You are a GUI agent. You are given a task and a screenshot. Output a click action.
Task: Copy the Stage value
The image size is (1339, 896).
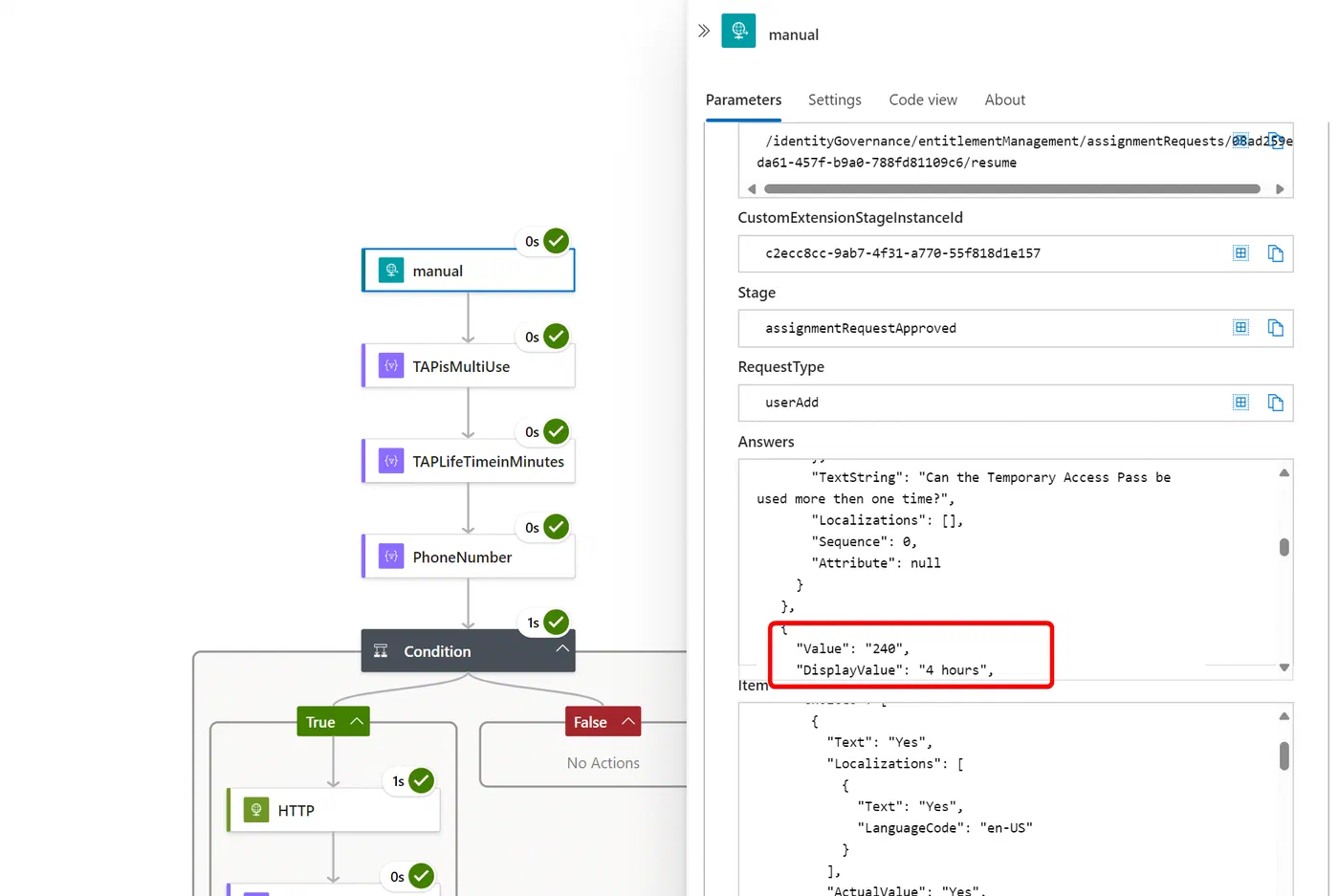(1275, 328)
